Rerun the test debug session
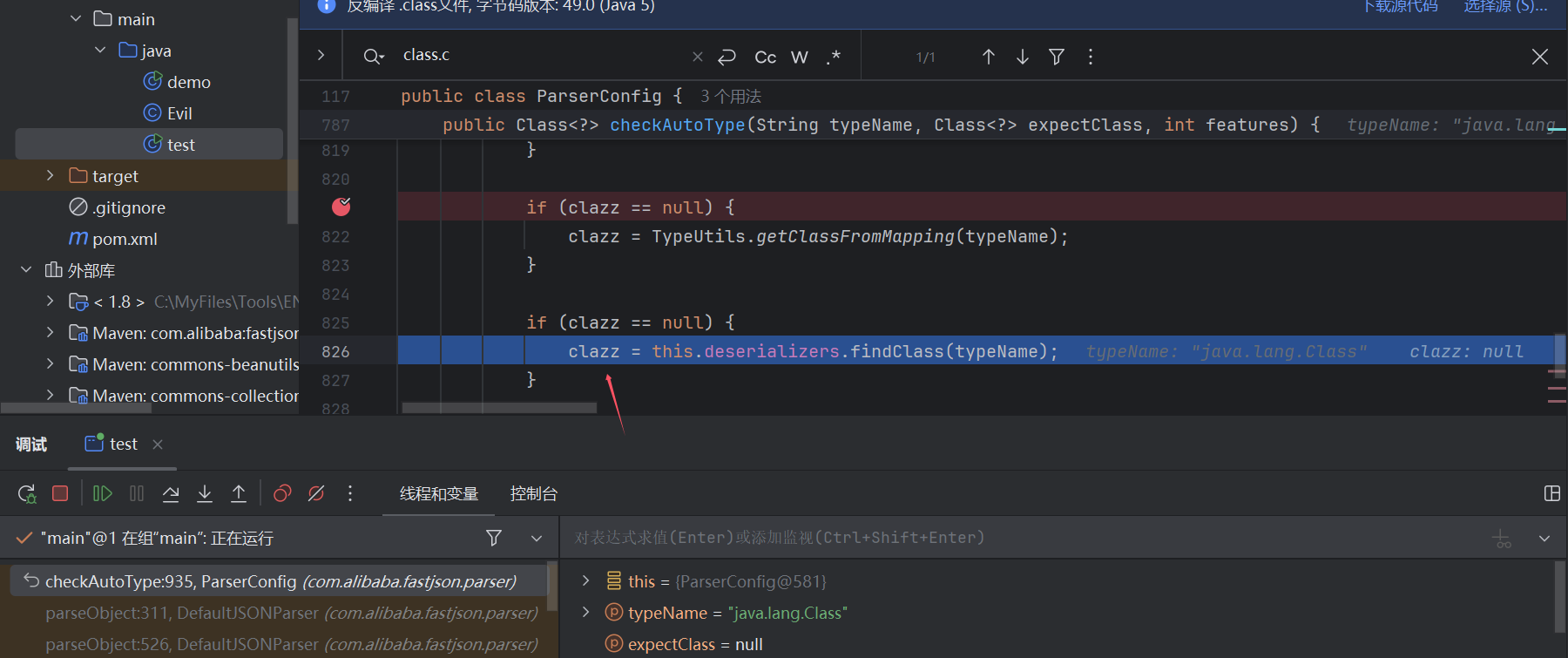Viewport: 1568px width, 658px height. 27,494
